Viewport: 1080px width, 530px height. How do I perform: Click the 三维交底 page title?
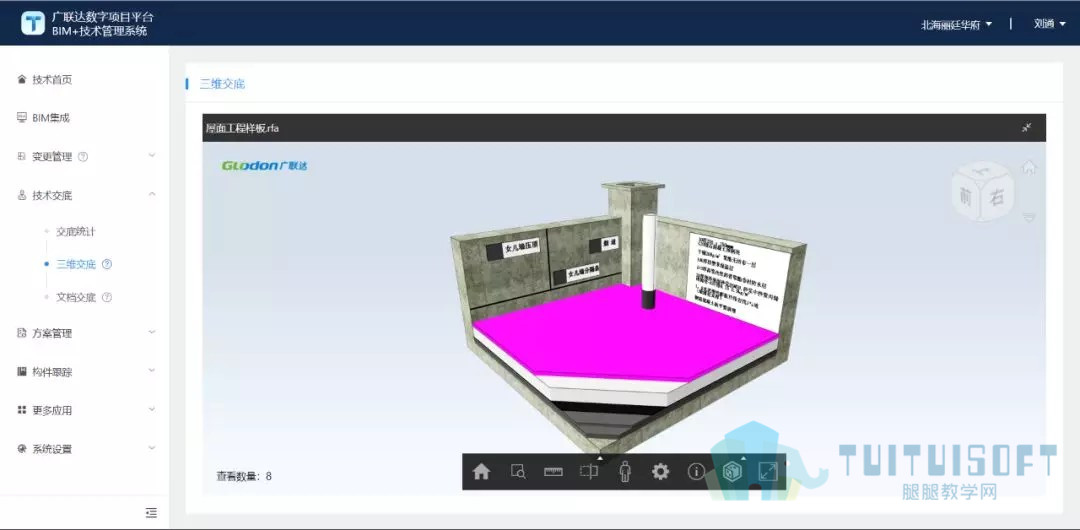222,84
